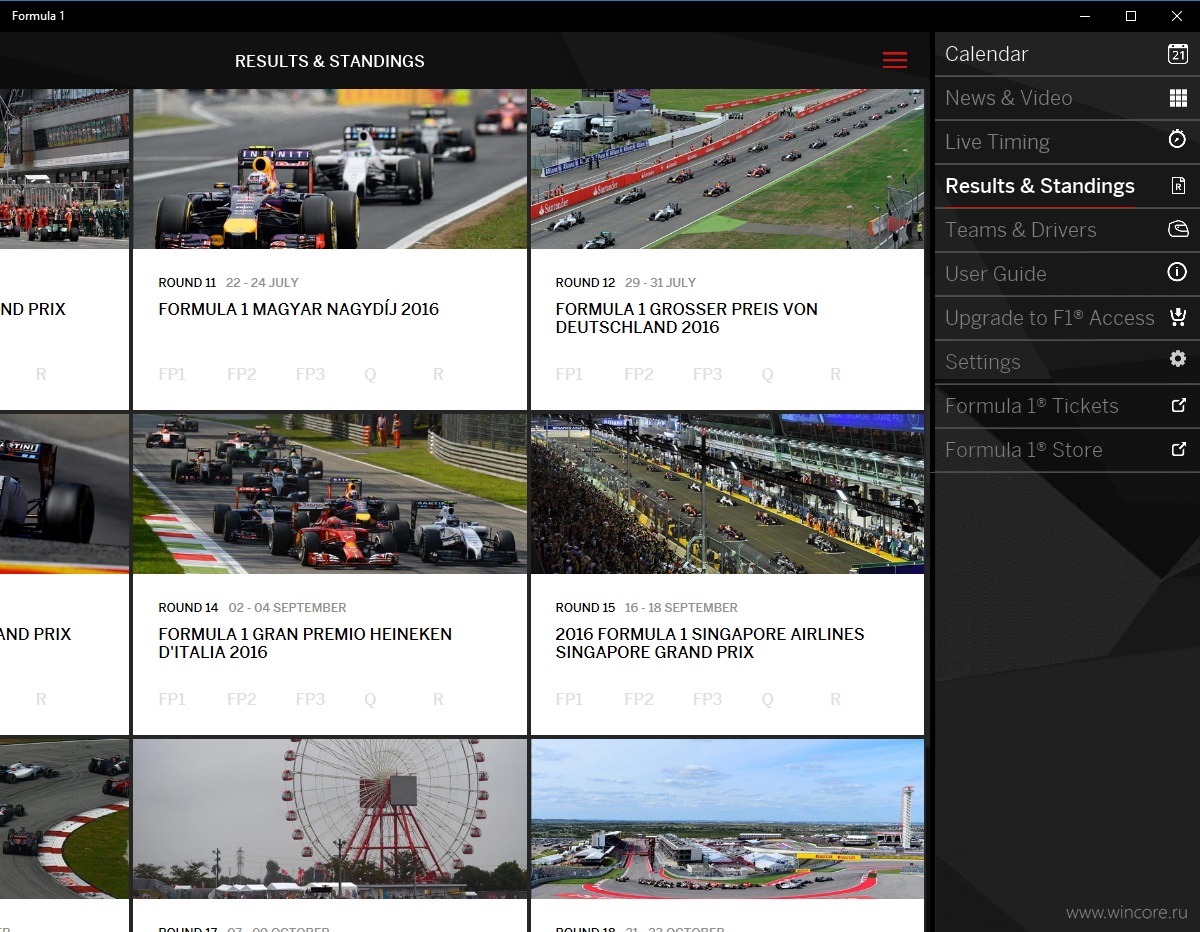Select Upgrade to F1® Access

point(1067,318)
